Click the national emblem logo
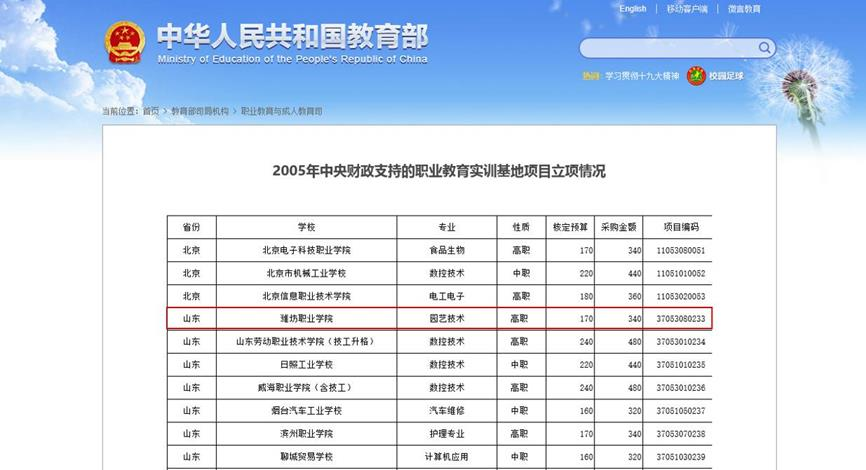Image resolution: width=866 pixels, height=470 pixels. 125,43
